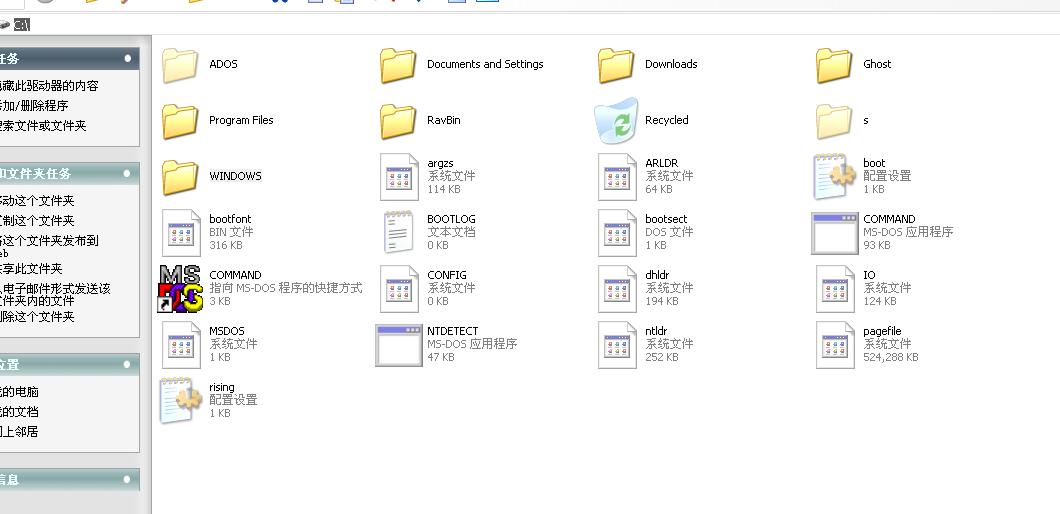This screenshot has width=1060, height=514.
Task: Go to 的电脑 in the places panel
Action: pyautogui.click(x=19, y=392)
